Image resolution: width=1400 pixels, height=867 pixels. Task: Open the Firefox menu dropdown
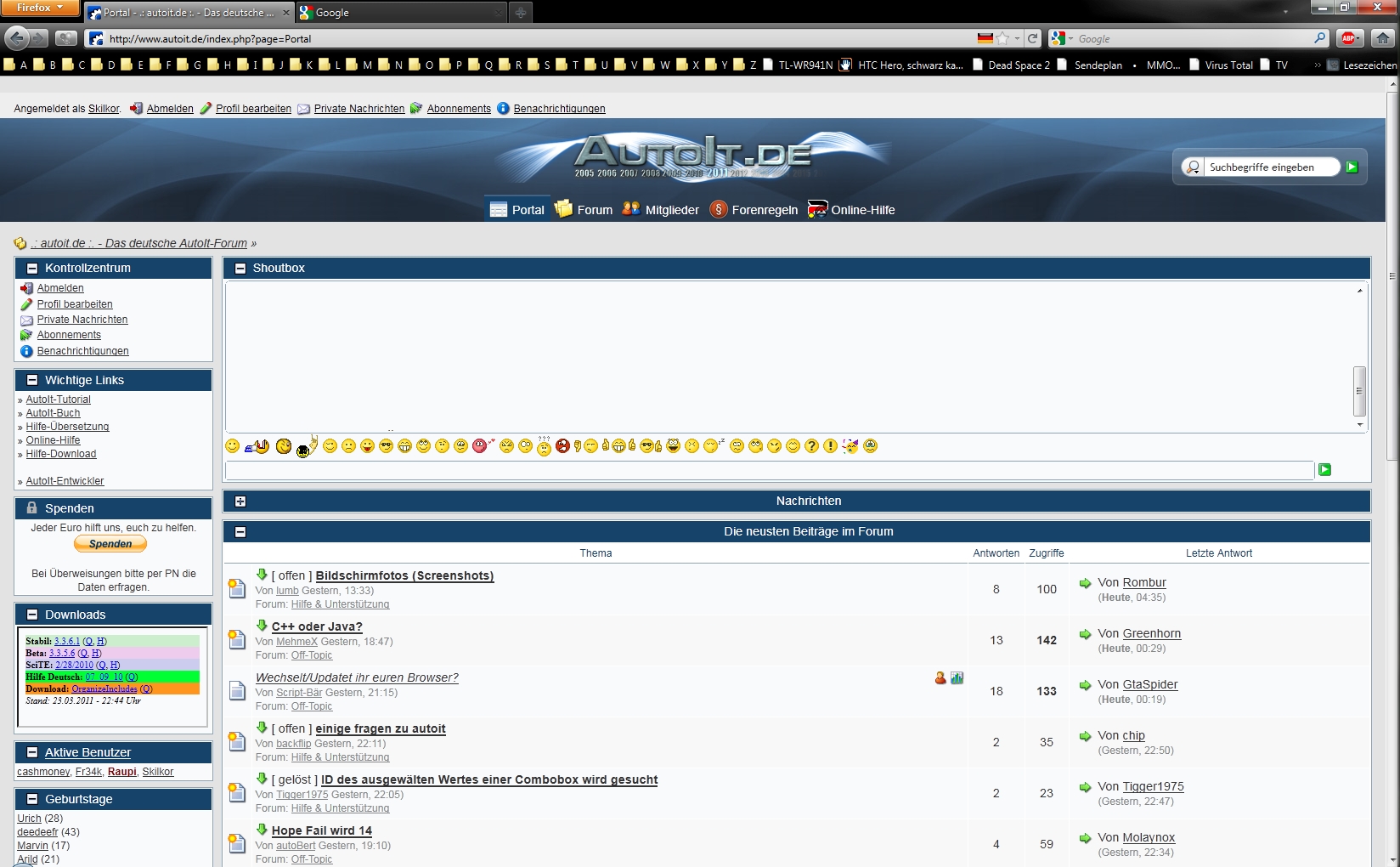(x=40, y=8)
